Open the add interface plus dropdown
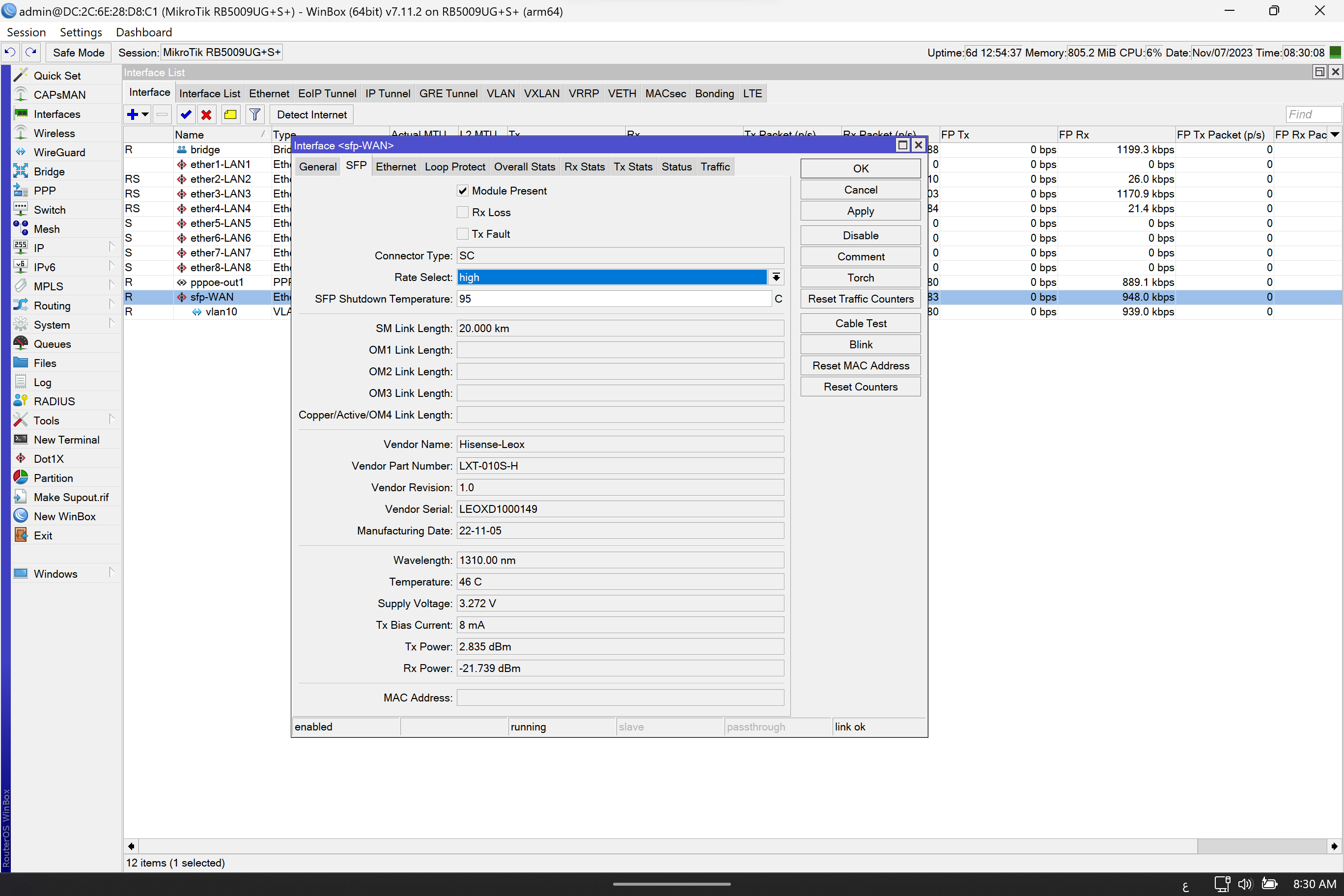 (x=137, y=114)
